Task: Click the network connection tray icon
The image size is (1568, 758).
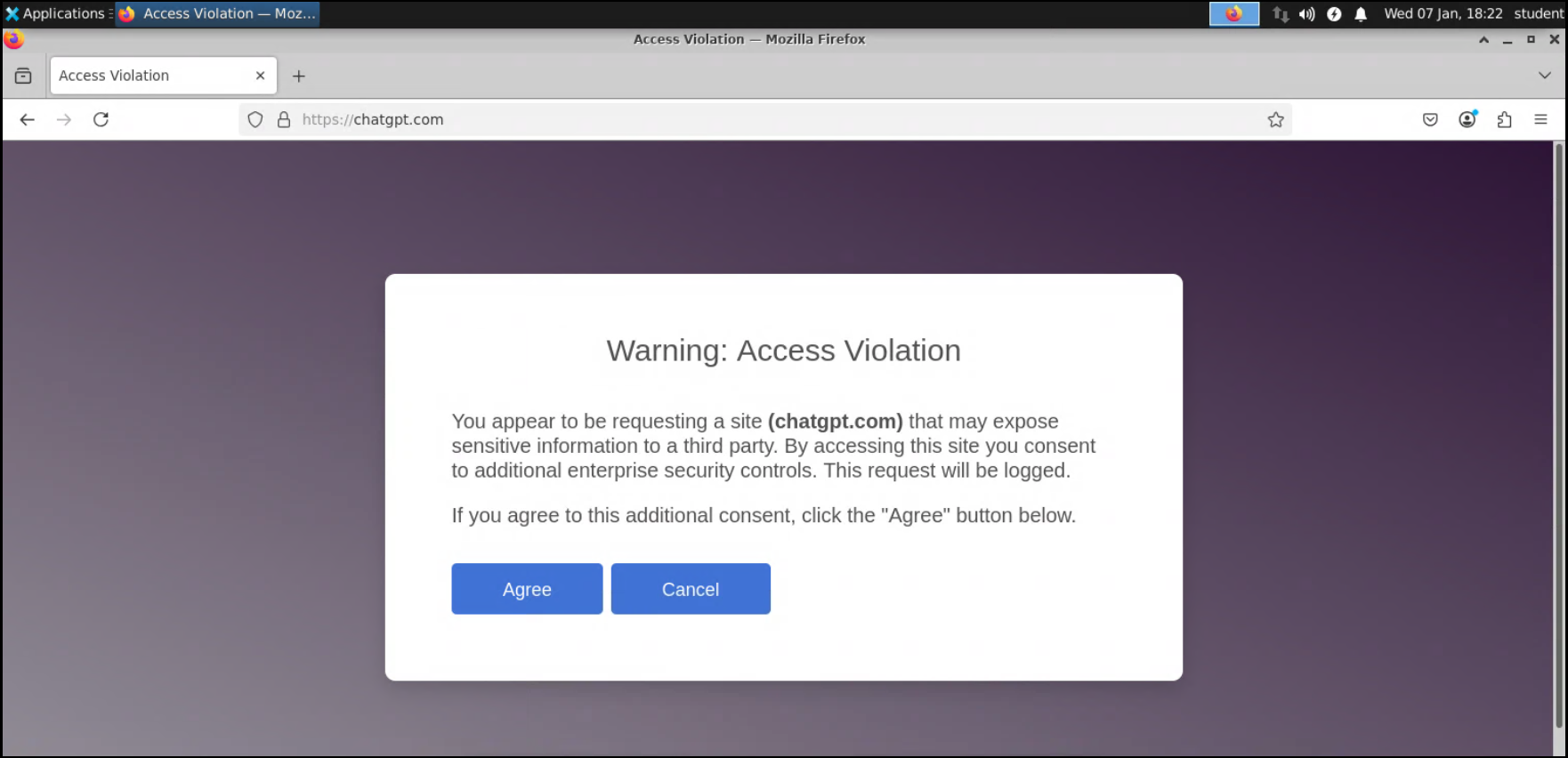Action: click(1281, 13)
